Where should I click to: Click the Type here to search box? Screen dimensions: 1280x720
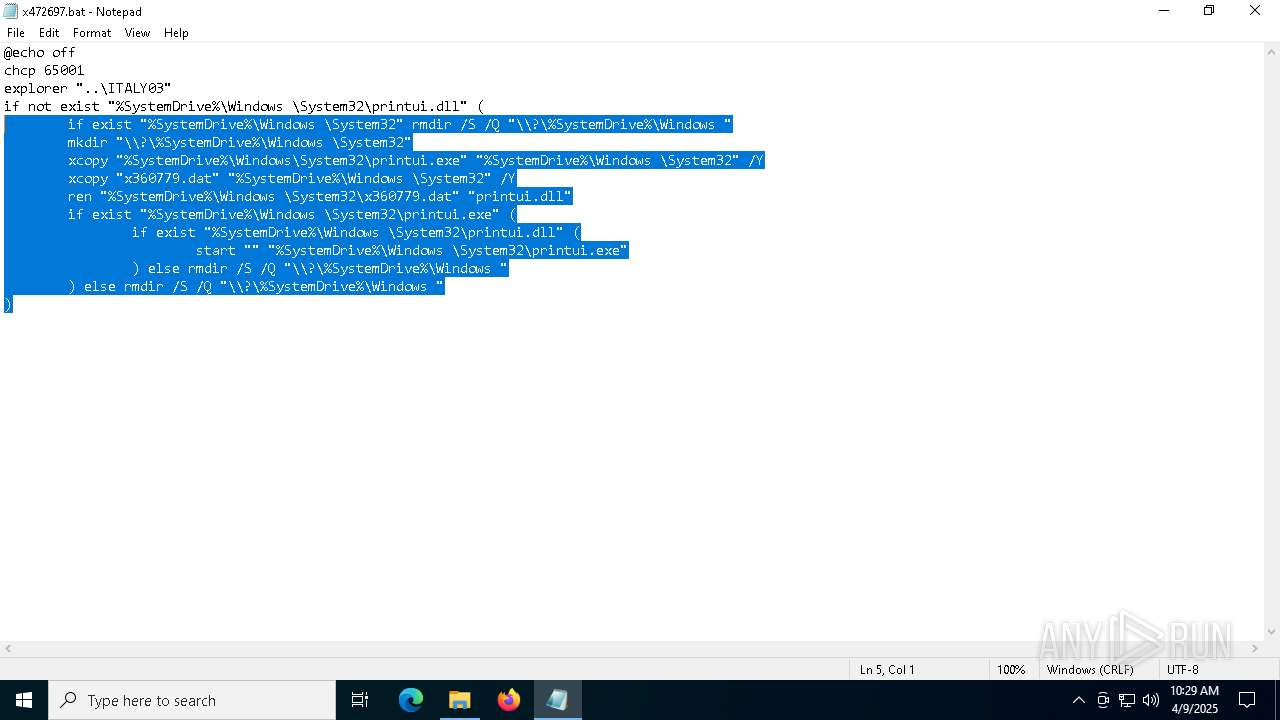(x=192, y=700)
